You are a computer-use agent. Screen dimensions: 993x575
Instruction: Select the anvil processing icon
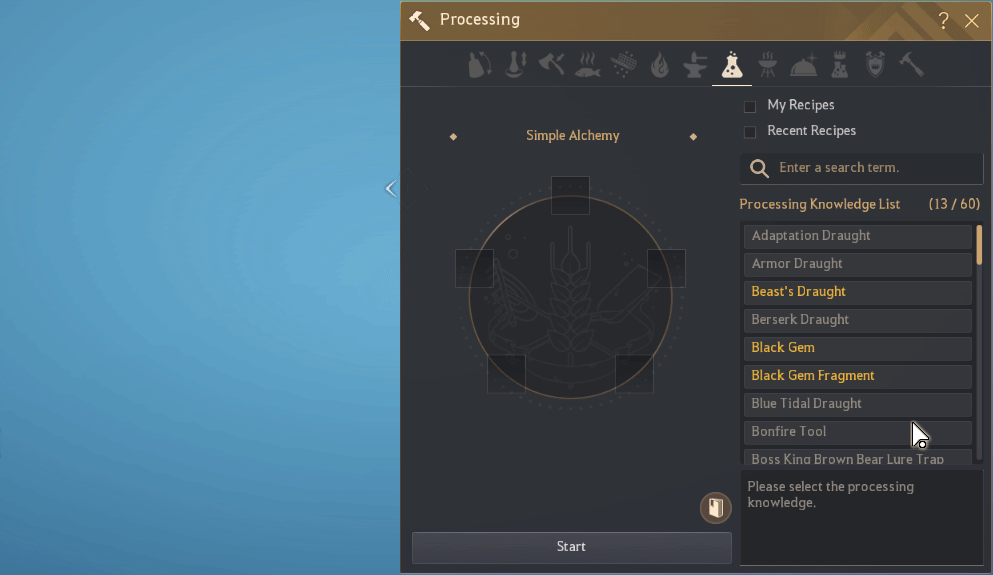(x=694, y=66)
